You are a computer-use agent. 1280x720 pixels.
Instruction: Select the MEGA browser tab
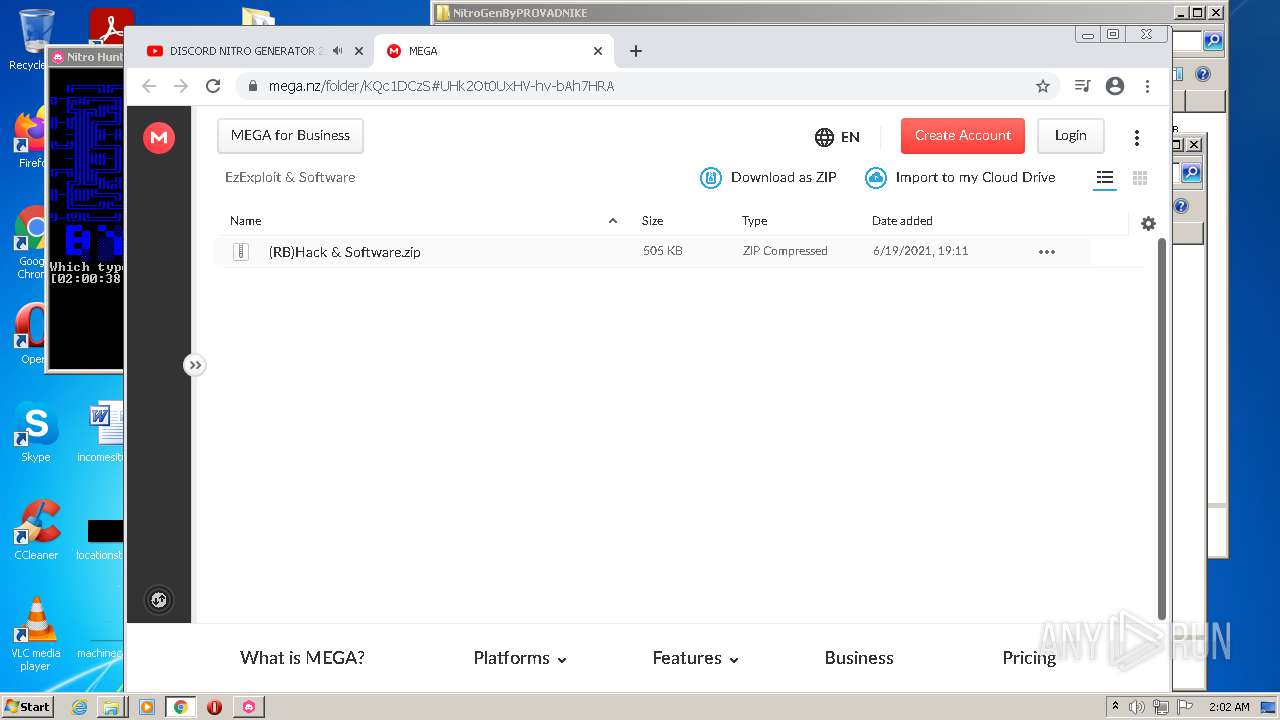coord(492,51)
